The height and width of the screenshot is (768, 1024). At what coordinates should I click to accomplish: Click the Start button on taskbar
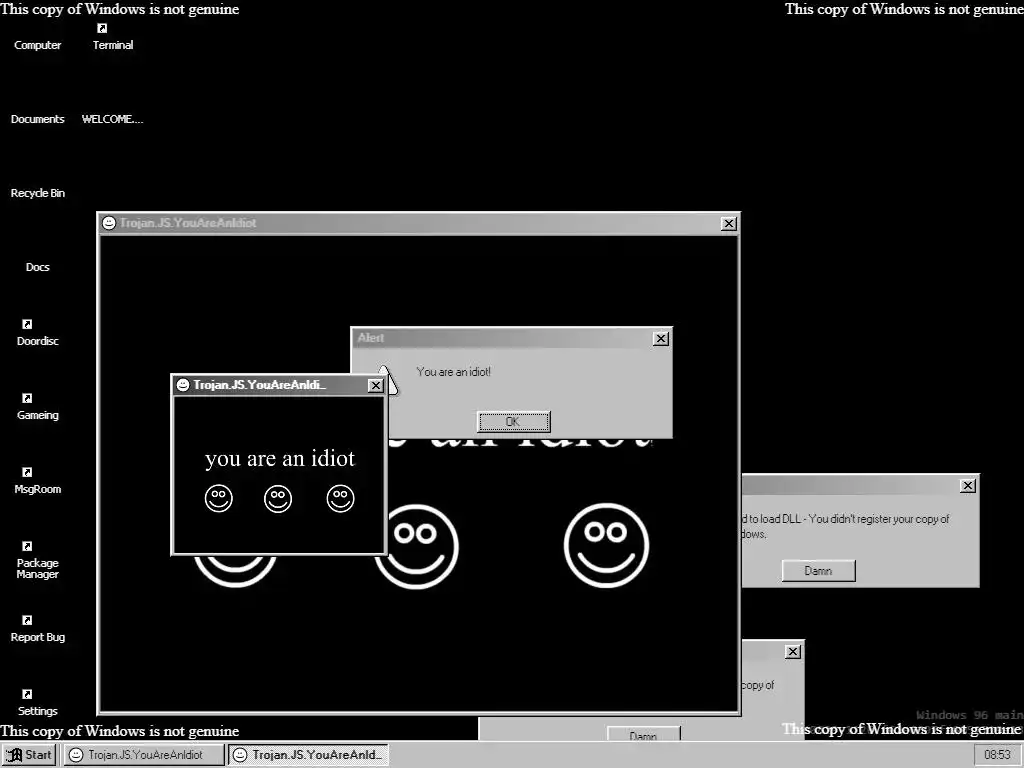coord(29,755)
